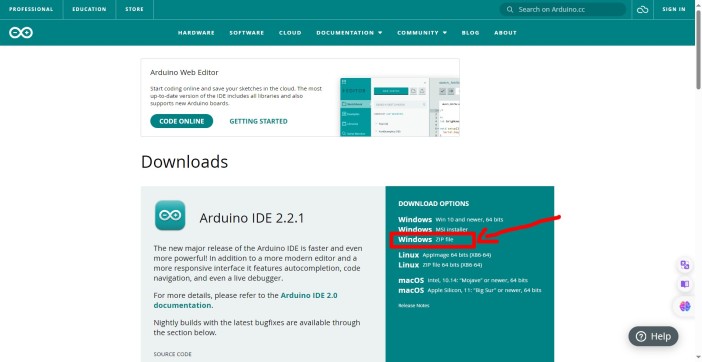Expand the Community dropdown menu
Image resolution: width=702 pixels, height=362 pixels.
click(422, 33)
